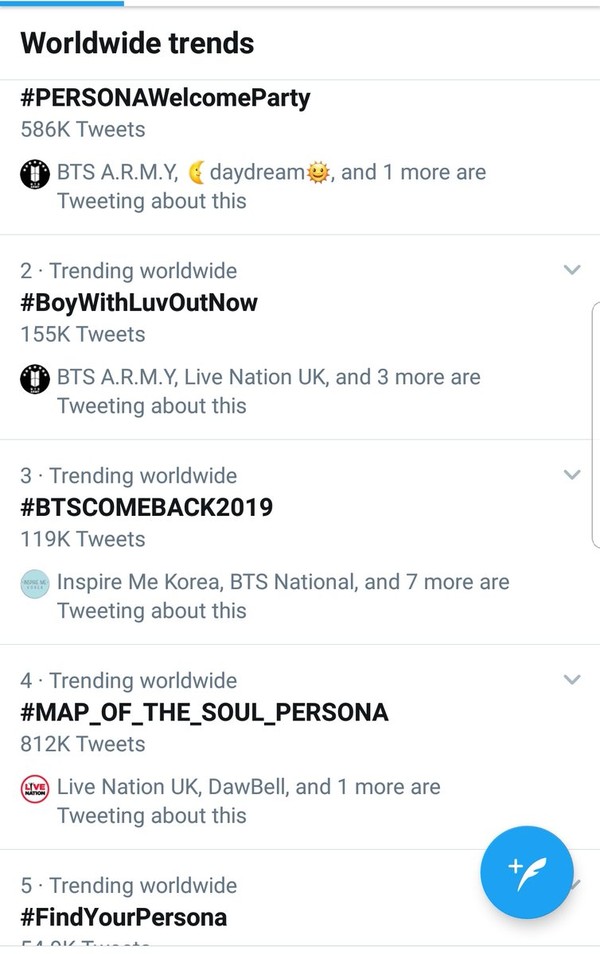Screen dimensions: 600x954
Task: Click the Worldwide trends heading
Action: (137, 43)
